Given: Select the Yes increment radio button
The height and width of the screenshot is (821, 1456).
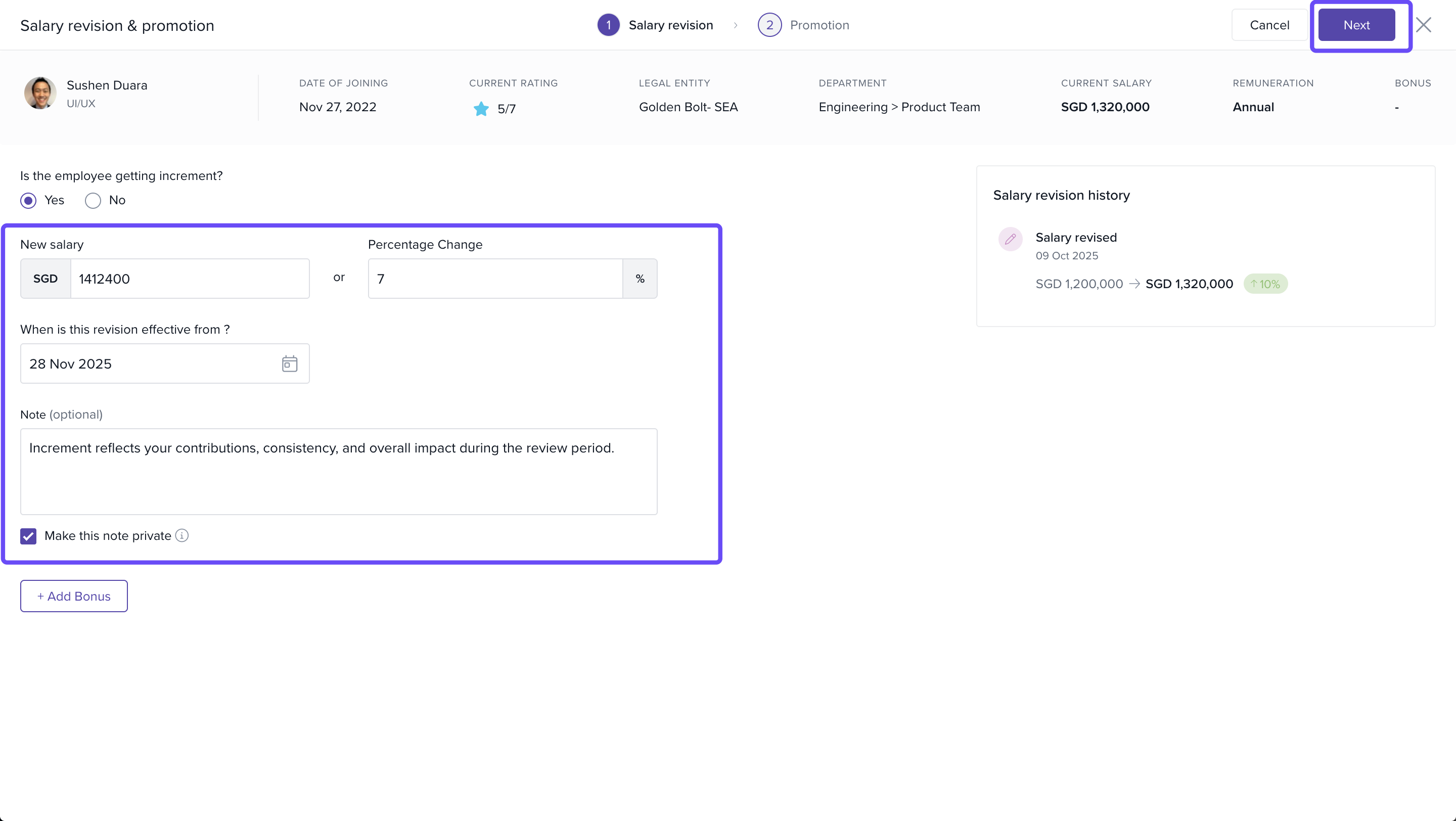Looking at the screenshot, I should (x=28, y=201).
